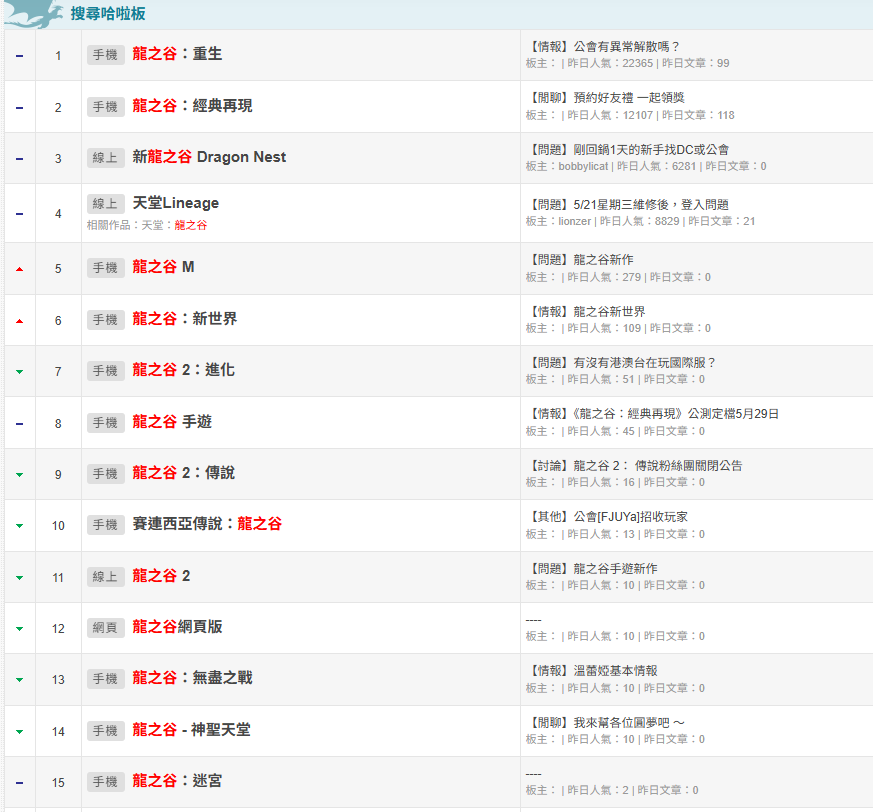Read the post 【情報】龍之谷新世界

point(586,311)
